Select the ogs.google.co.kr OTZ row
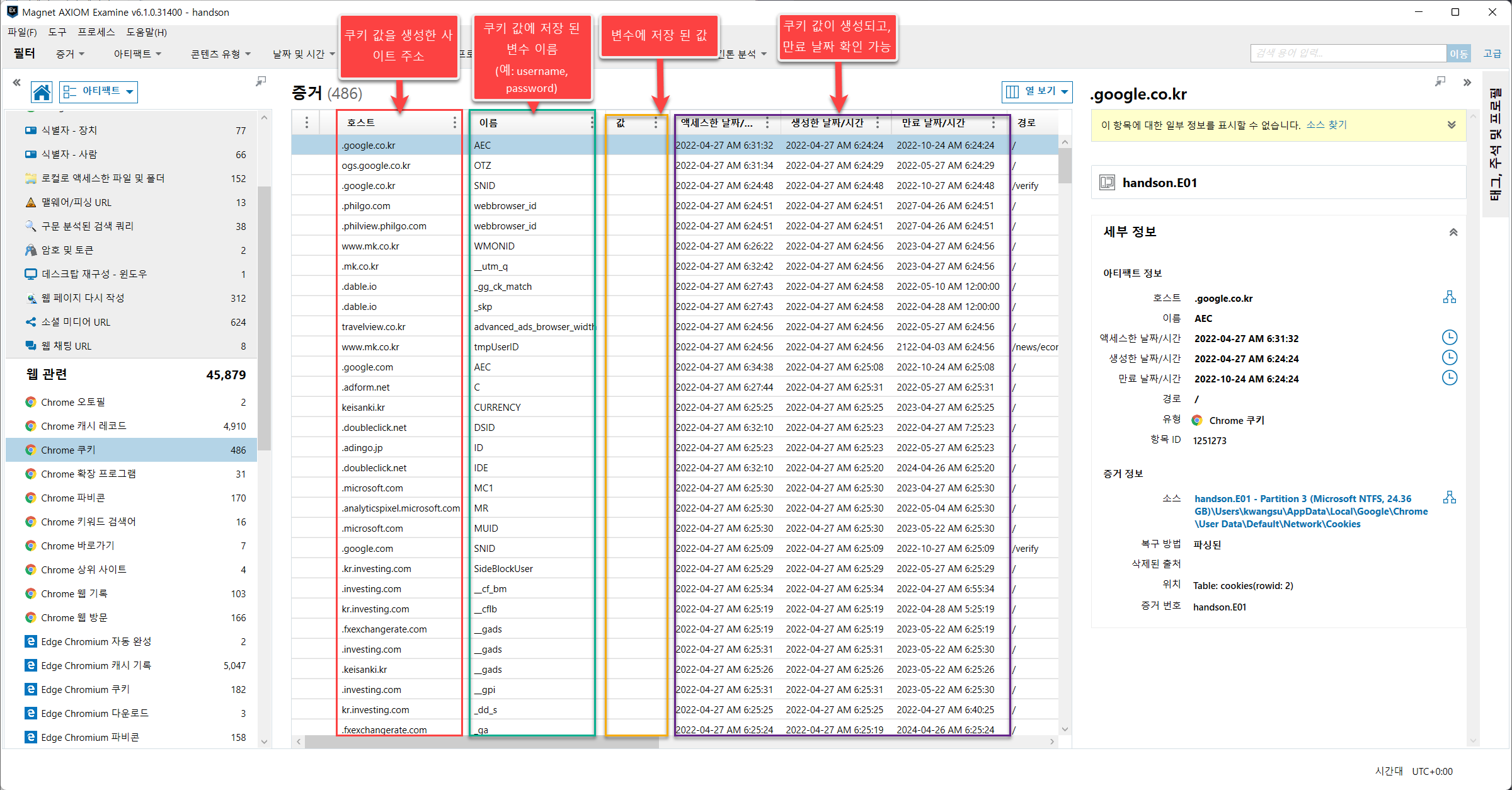The height and width of the screenshot is (790, 1512). click(674, 165)
